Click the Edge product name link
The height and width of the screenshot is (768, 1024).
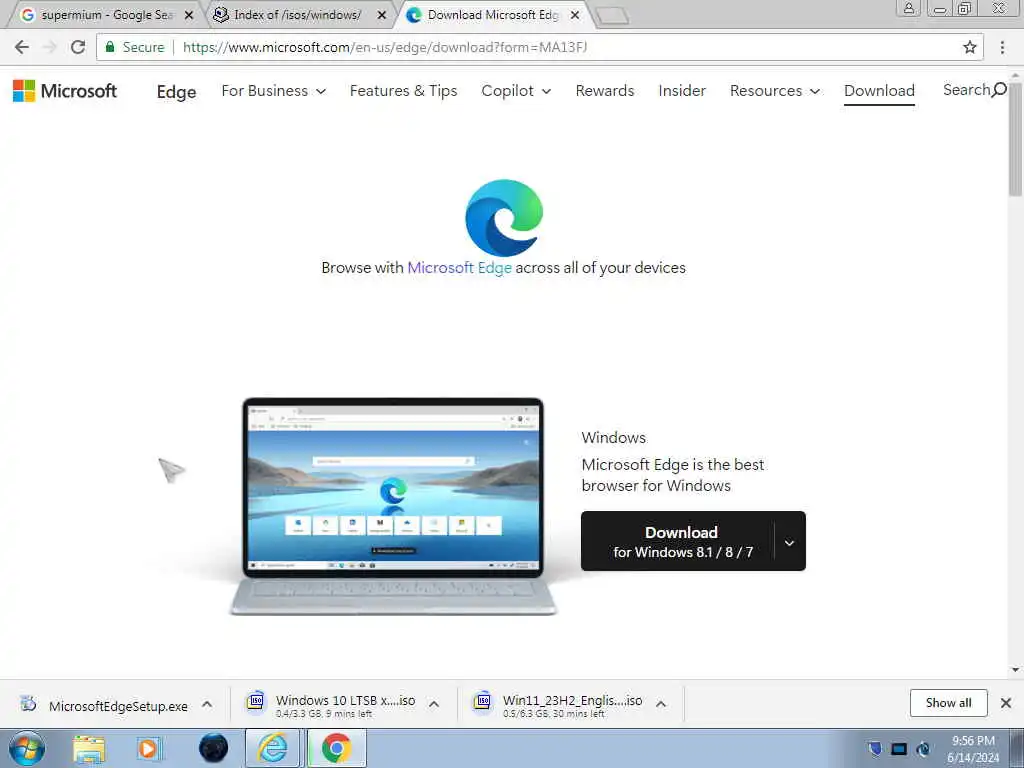coord(176,92)
